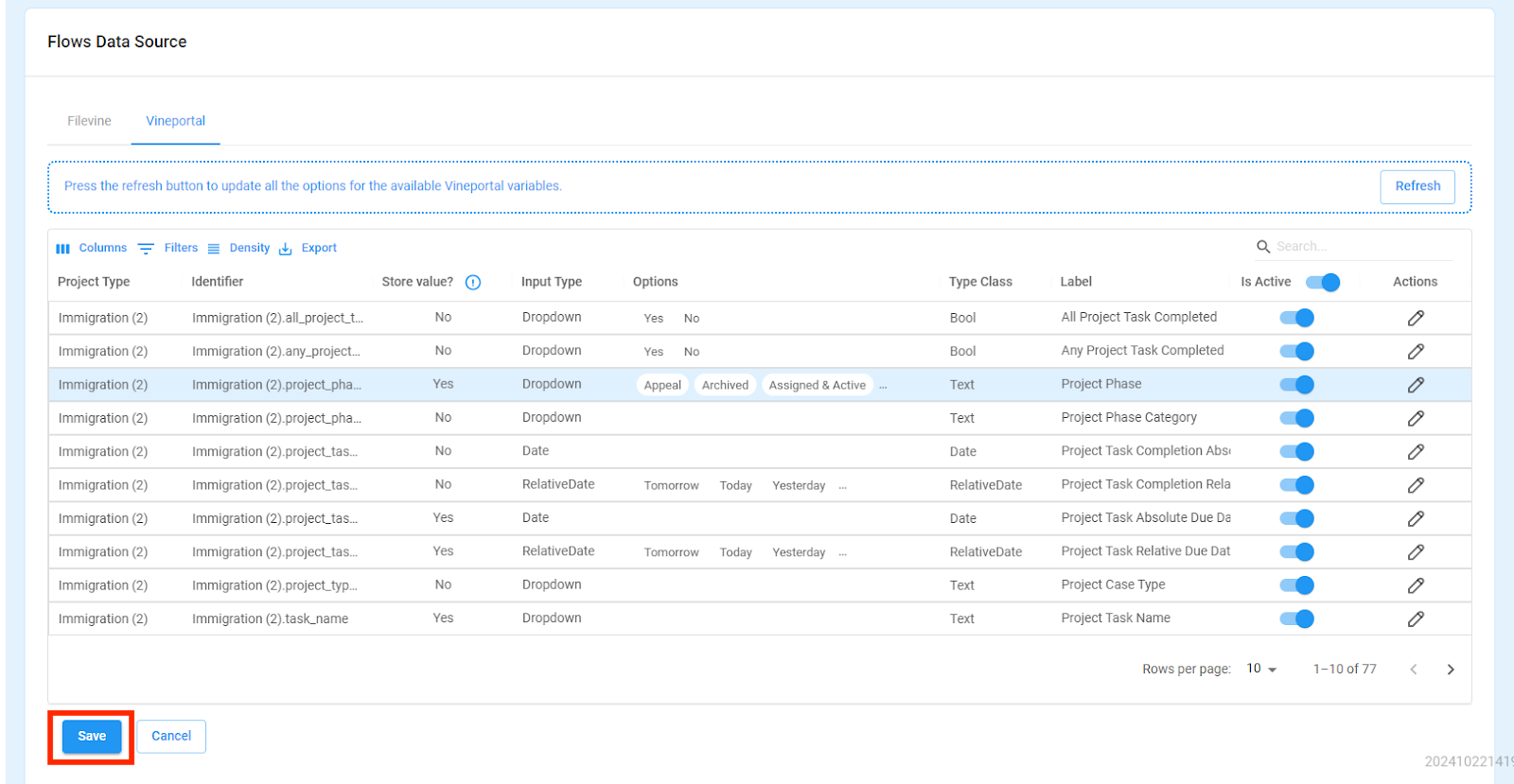Viewport: 1514px width, 784px height.
Task: Sort by the Type Class column header
Action: [980, 282]
